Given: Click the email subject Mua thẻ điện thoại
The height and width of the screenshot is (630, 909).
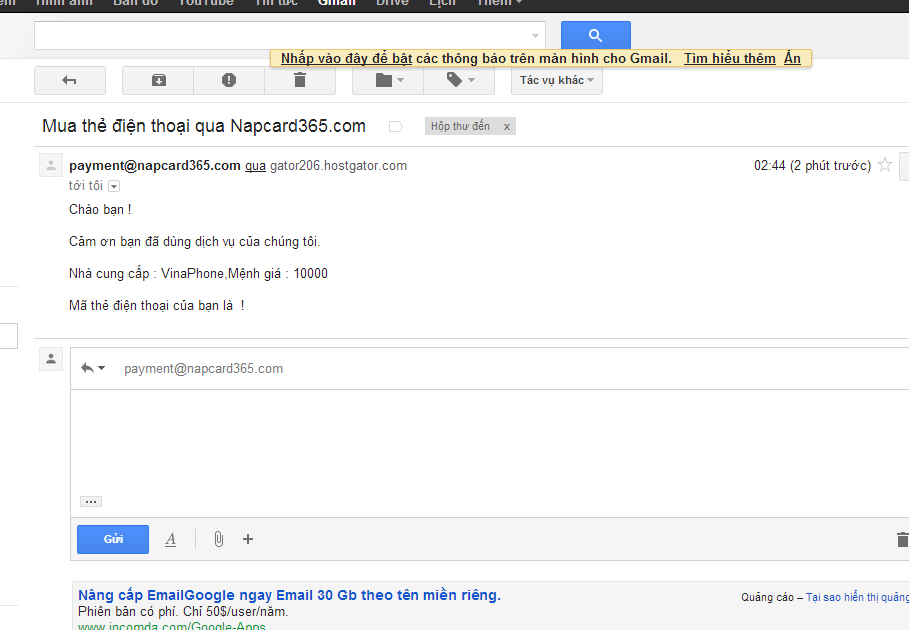Looking at the screenshot, I should coord(204,126).
